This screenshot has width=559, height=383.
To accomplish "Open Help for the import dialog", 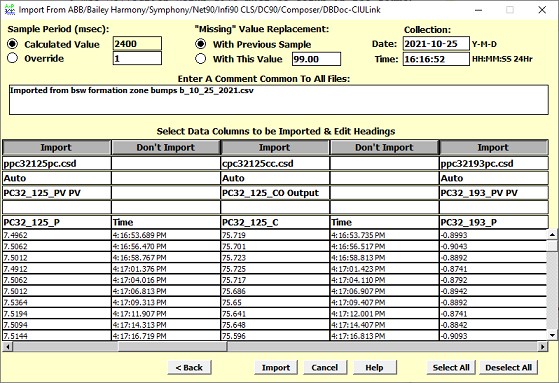I will pyautogui.click(x=375, y=367).
